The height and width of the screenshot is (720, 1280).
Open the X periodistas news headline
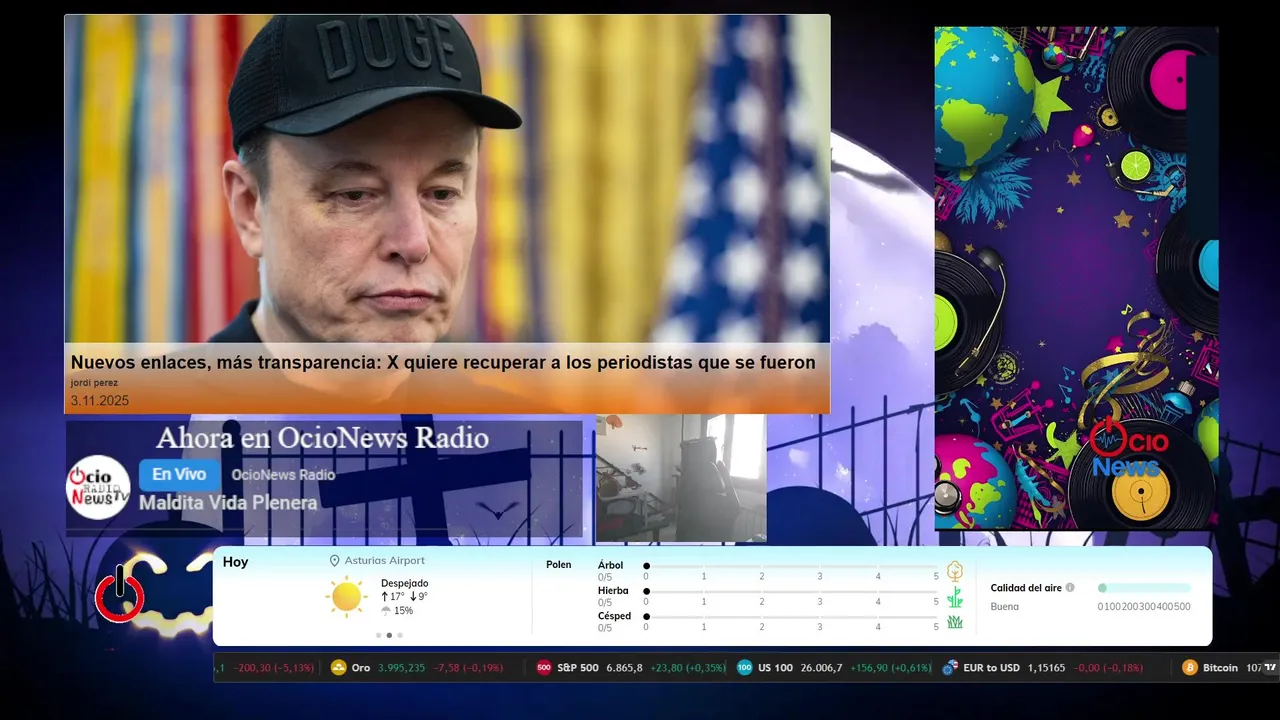click(443, 363)
